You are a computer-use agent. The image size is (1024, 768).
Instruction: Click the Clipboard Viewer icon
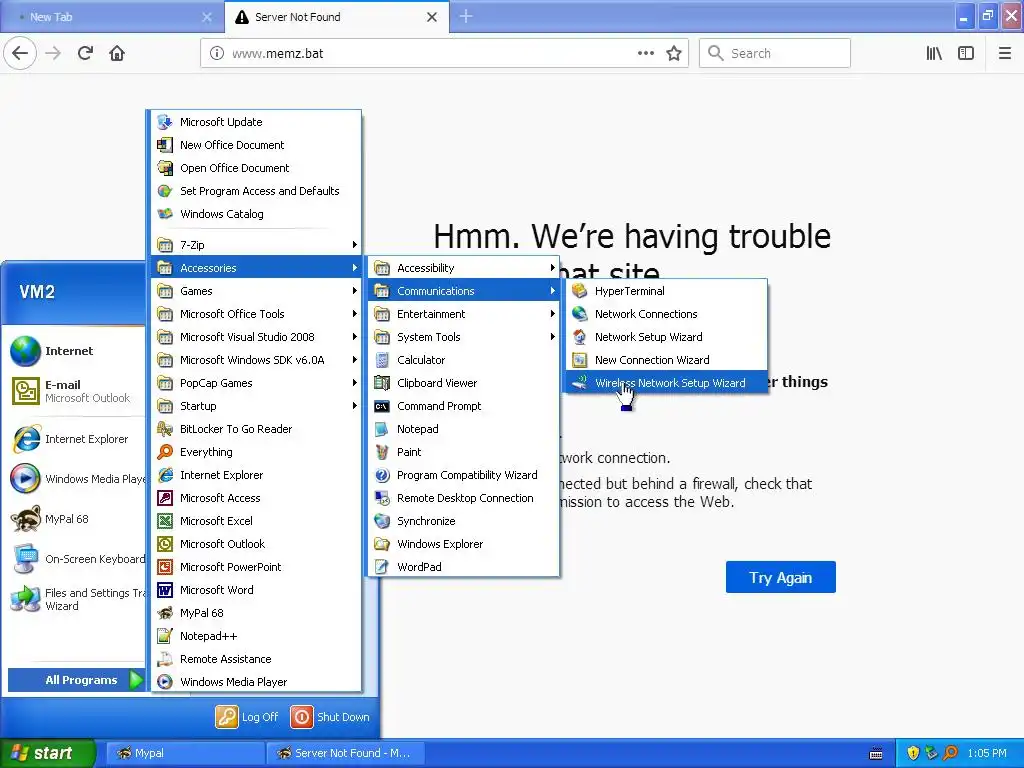pyautogui.click(x=382, y=383)
